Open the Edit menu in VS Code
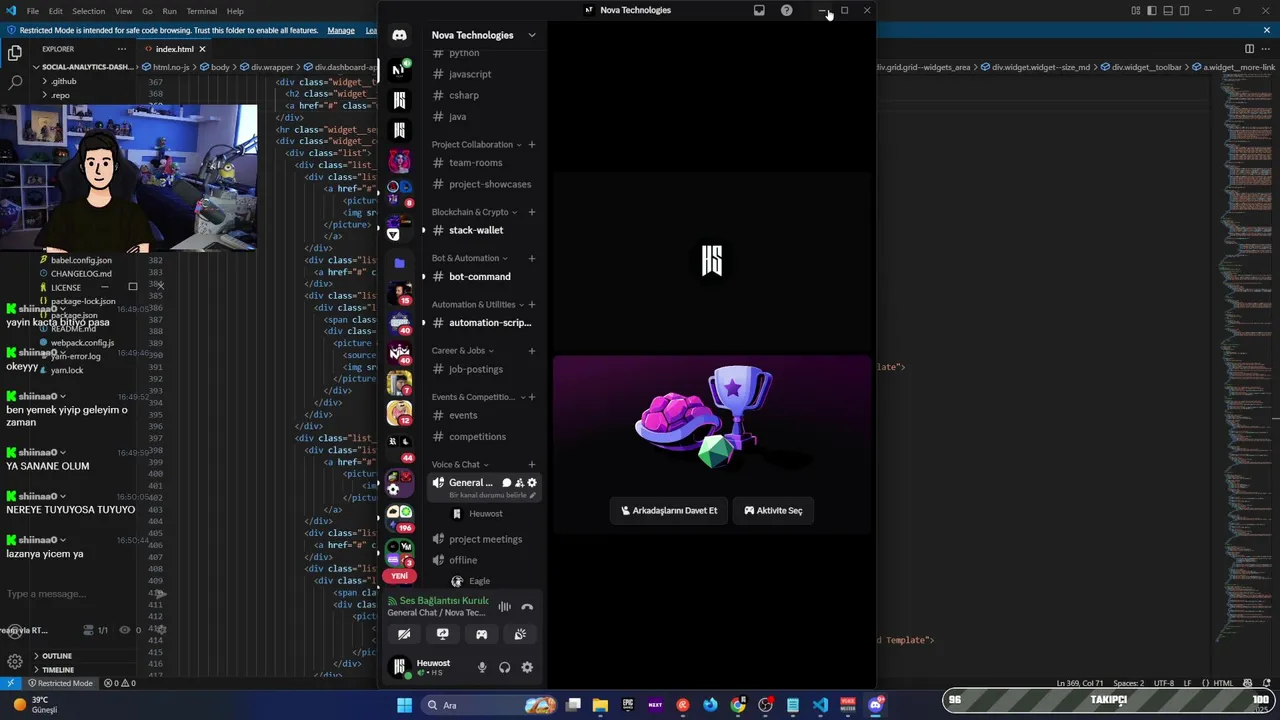The width and height of the screenshot is (1280, 720). [x=55, y=11]
